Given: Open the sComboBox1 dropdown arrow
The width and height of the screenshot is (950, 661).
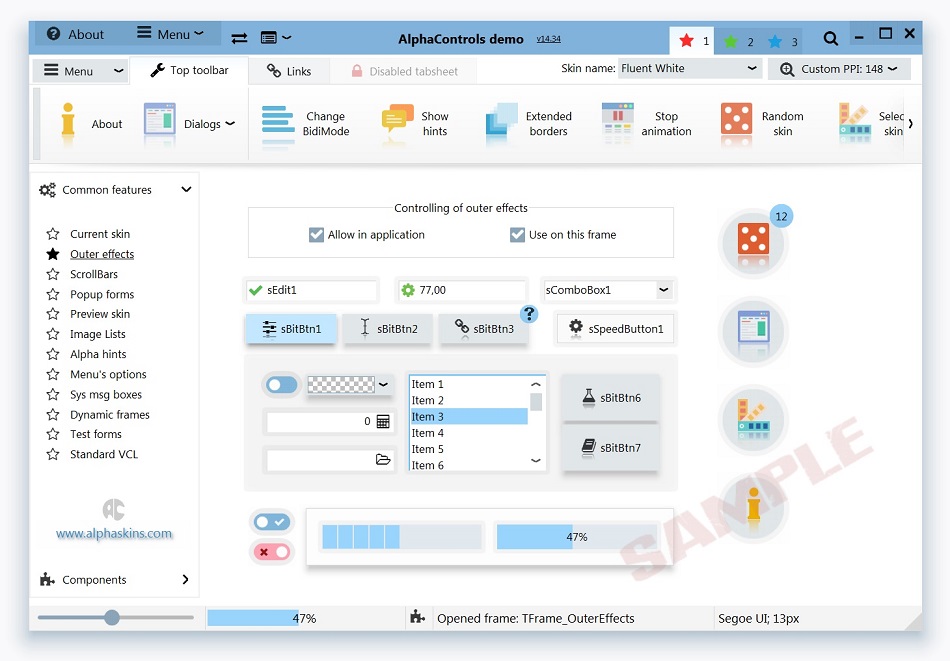Looking at the screenshot, I should [x=664, y=290].
